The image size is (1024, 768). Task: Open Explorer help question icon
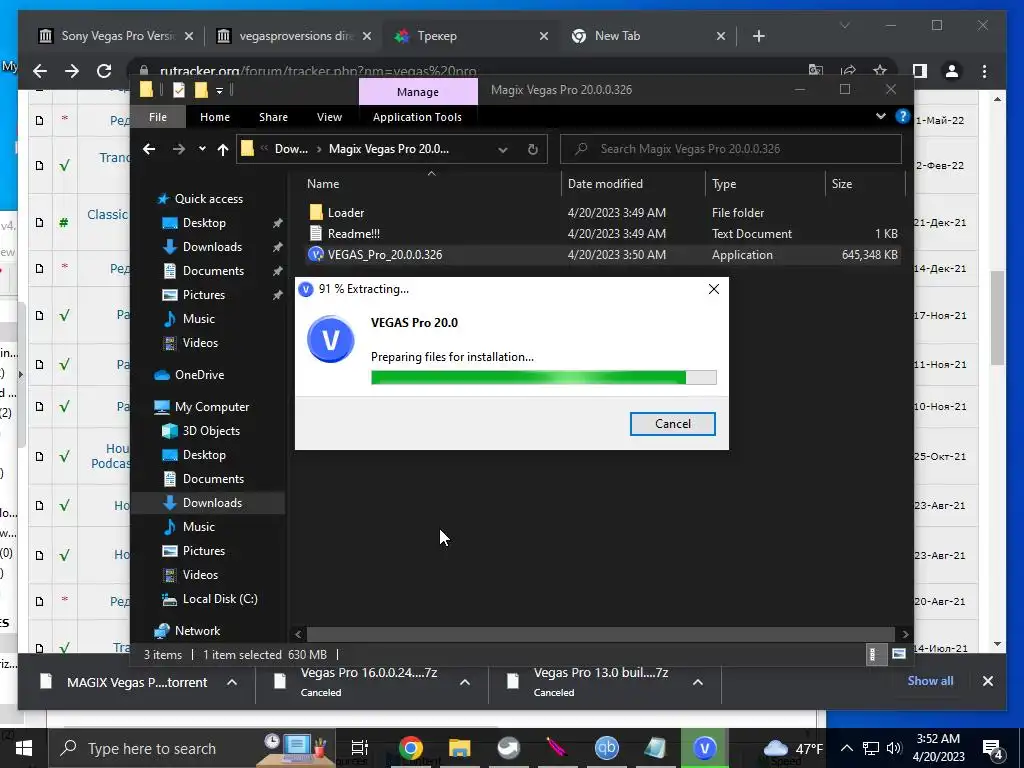[x=903, y=116]
